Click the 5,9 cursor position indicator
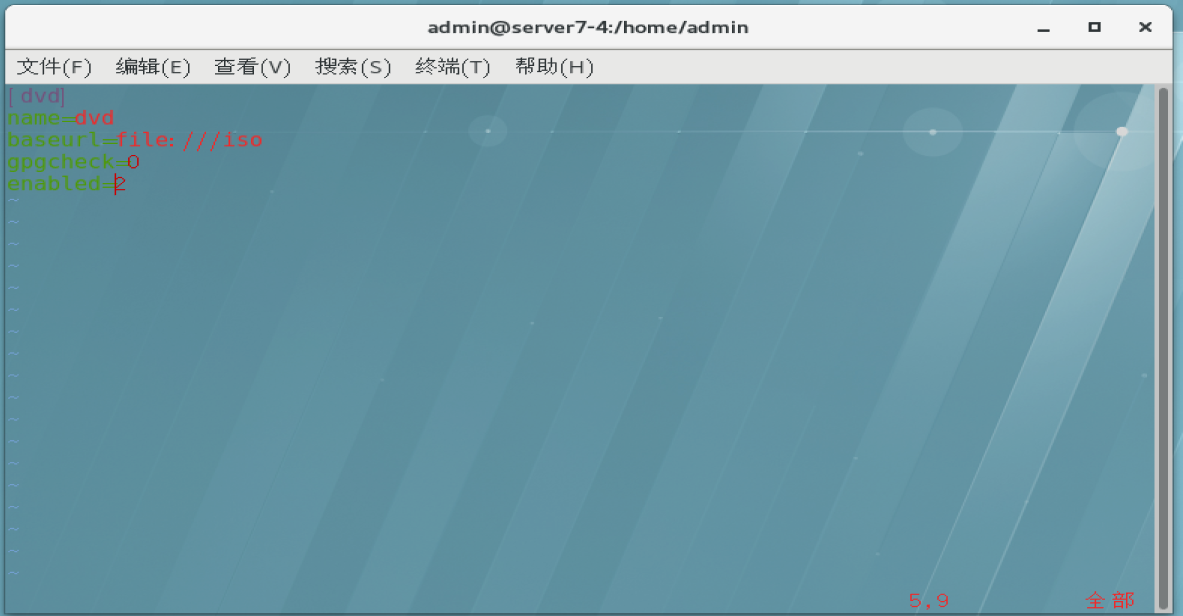Image resolution: width=1183 pixels, height=616 pixels. (929, 601)
